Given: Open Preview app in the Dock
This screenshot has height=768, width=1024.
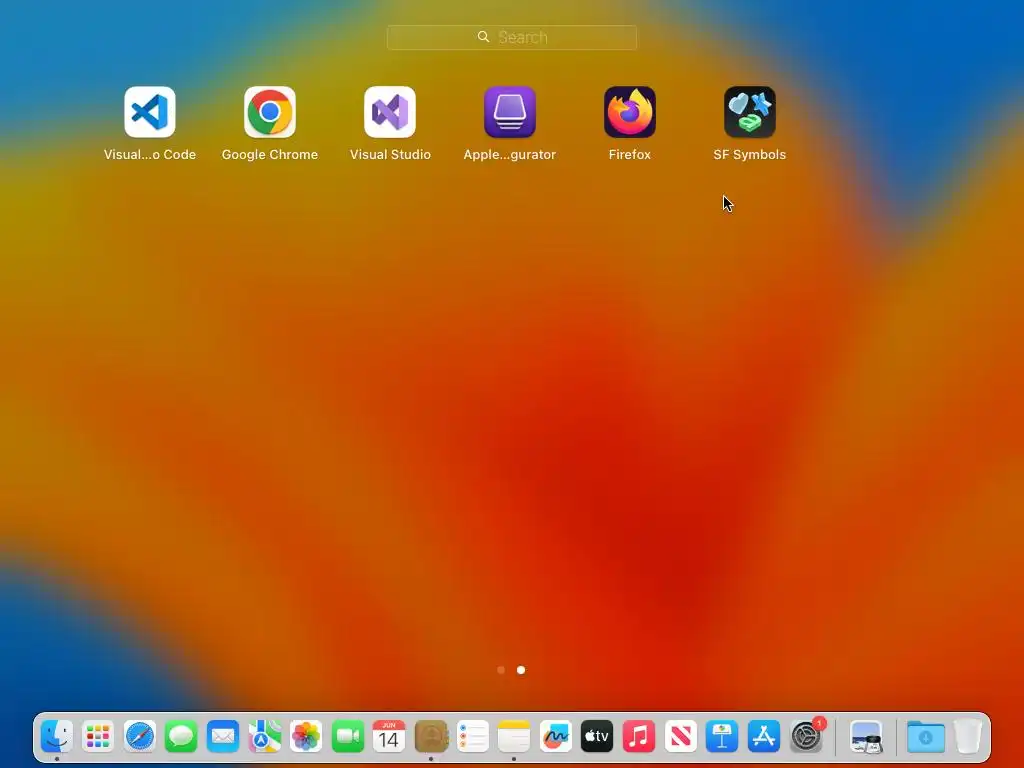Looking at the screenshot, I should [x=867, y=737].
